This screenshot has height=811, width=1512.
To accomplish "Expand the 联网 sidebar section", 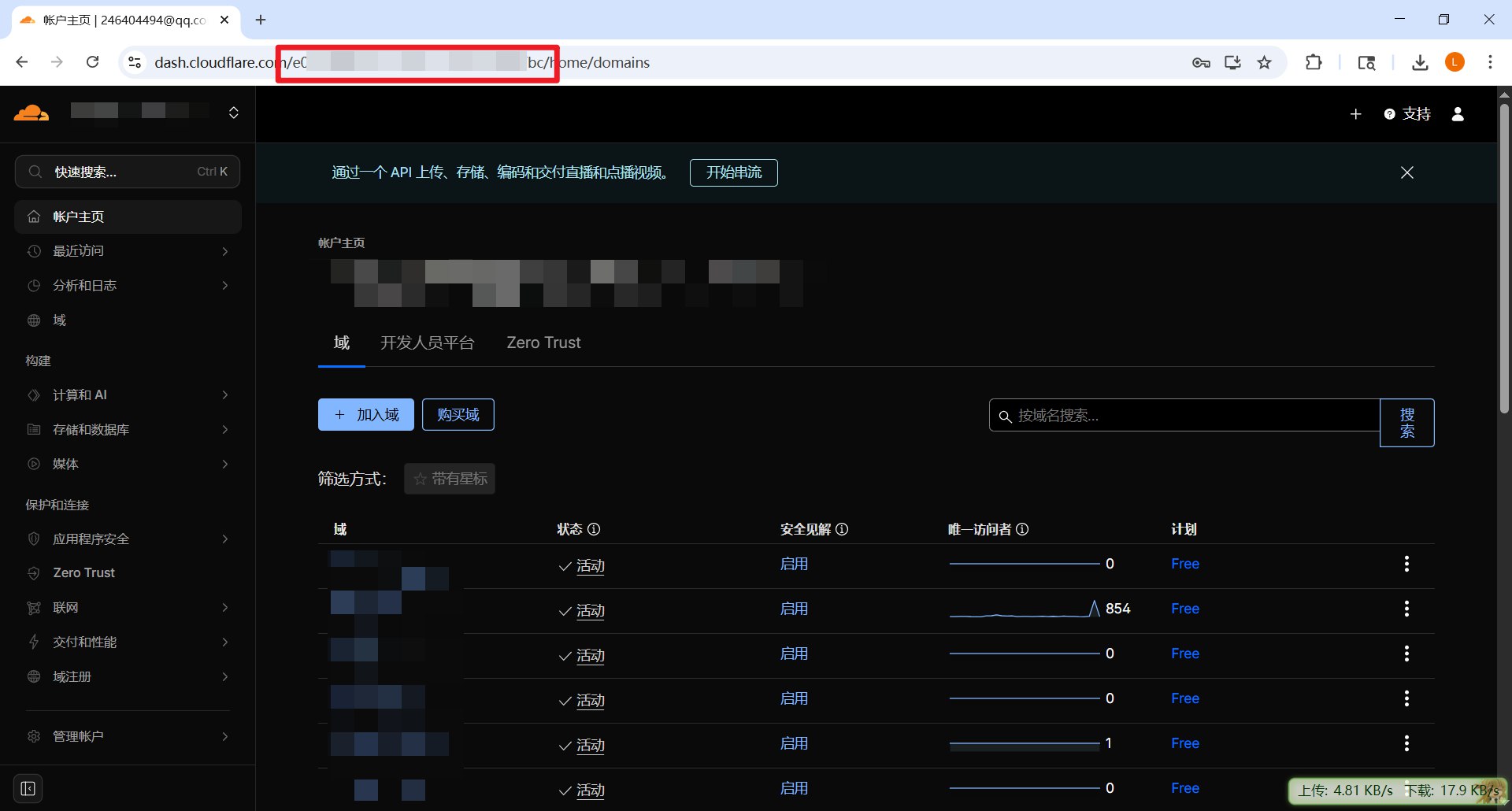I will (x=128, y=608).
